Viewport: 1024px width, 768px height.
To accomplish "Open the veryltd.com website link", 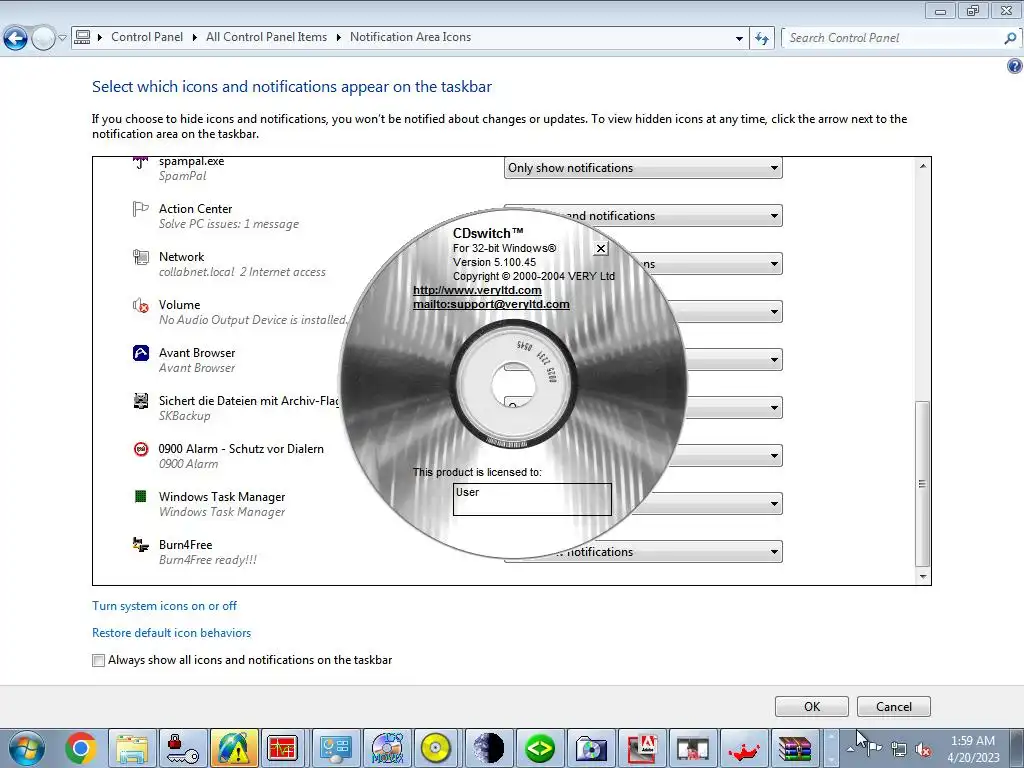I will tap(477, 290).
